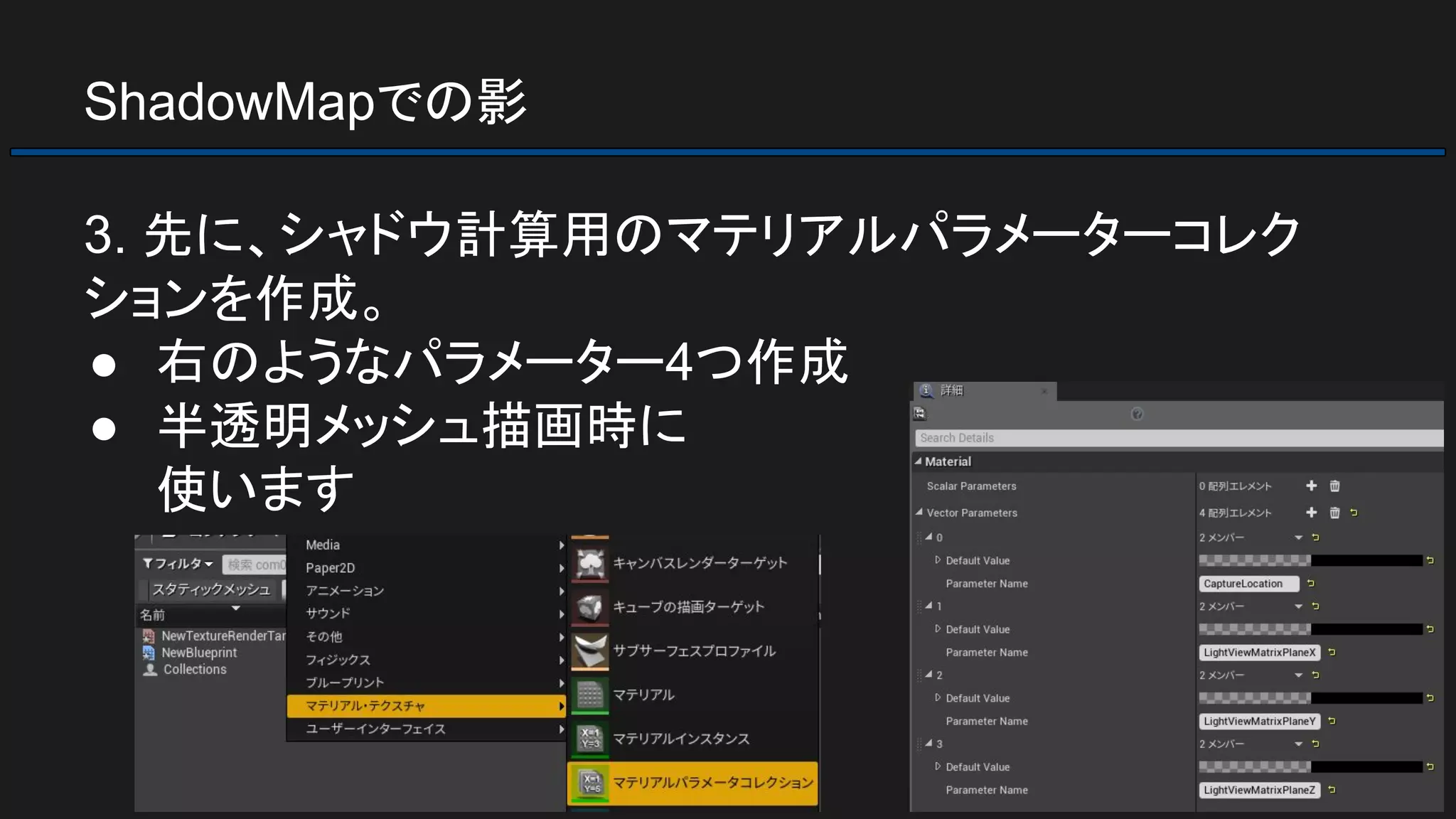1456x819 pixels.
Task: Click the Material Instance (マテリアルインスタンス) icon
Action: click(x=589, y=739)
